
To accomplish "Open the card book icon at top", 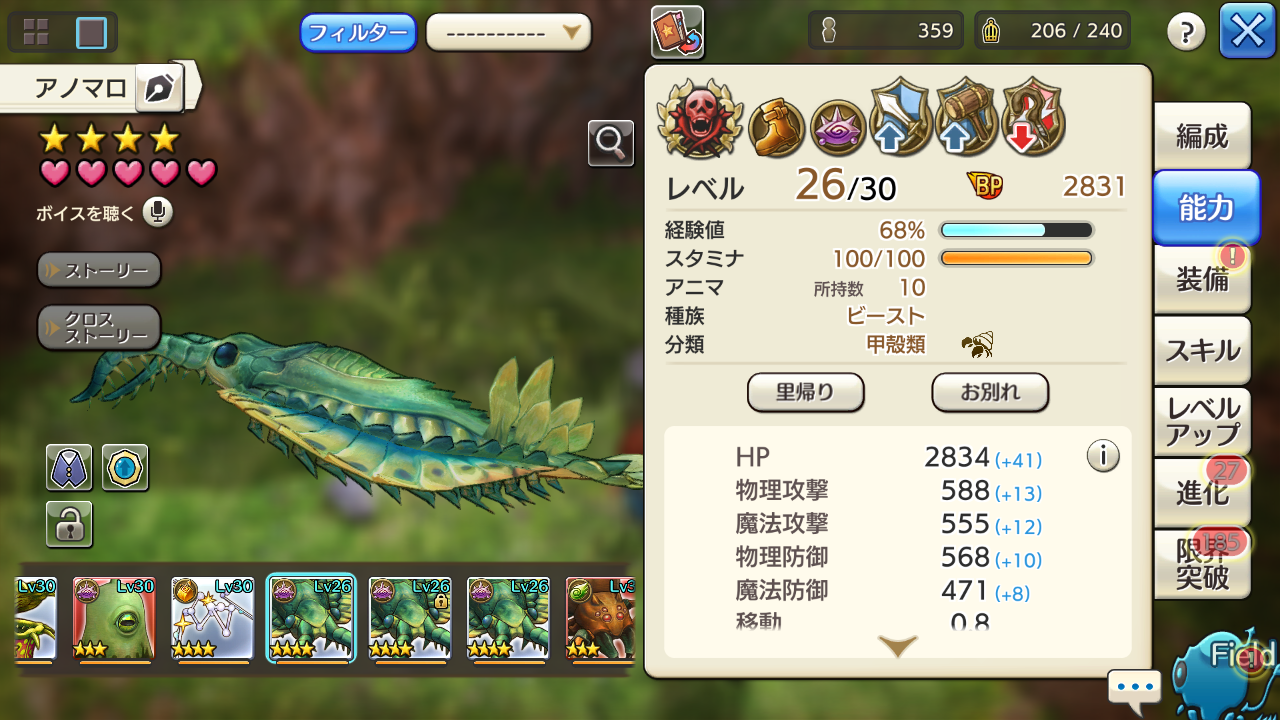I will (677, 32).
